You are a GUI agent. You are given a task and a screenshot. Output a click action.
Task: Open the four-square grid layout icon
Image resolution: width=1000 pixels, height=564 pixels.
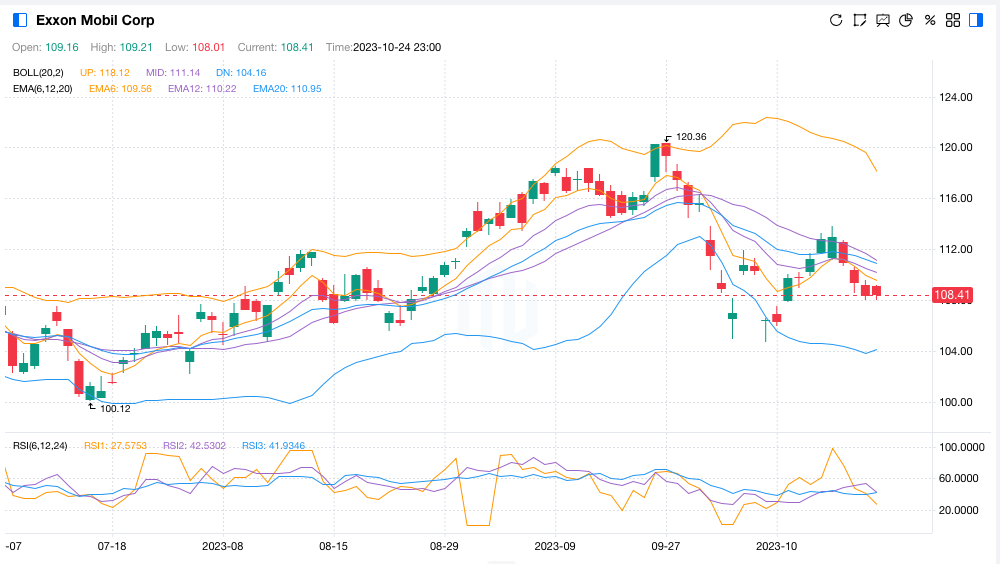pyautogui.click(x=953, y=20)
